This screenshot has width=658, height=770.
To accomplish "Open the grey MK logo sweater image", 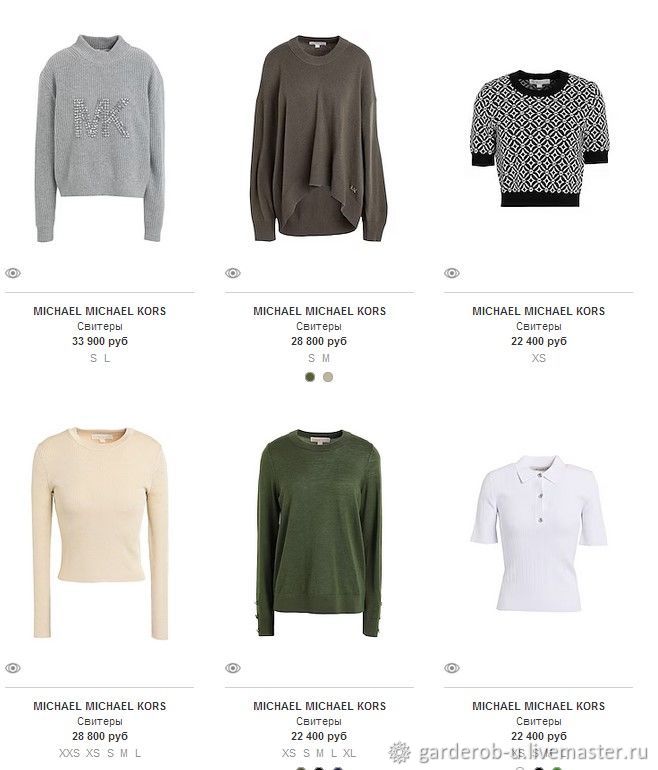I will [100, 138].
